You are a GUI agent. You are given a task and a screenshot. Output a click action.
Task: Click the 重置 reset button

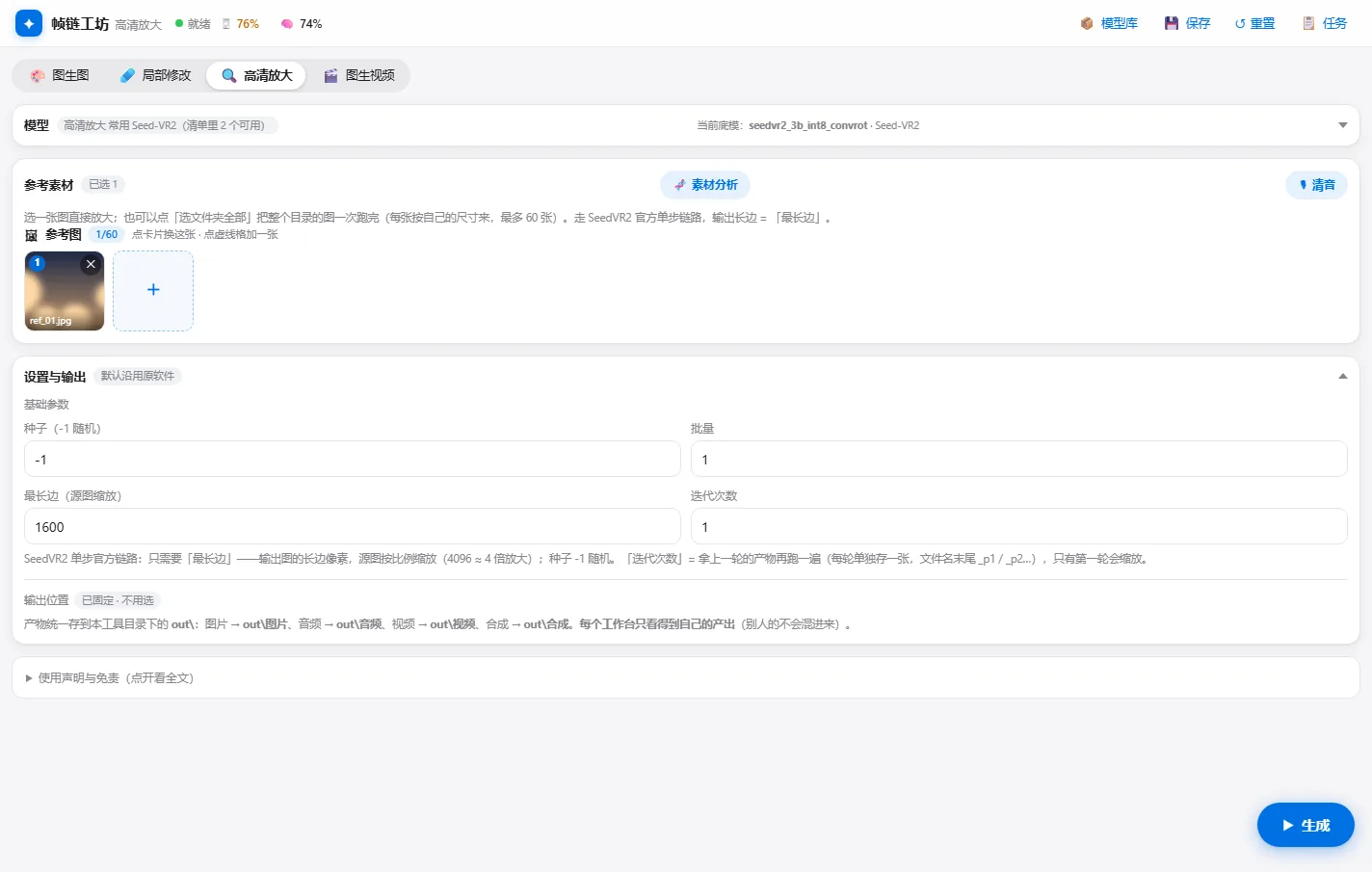click(x=1254, y=23)
